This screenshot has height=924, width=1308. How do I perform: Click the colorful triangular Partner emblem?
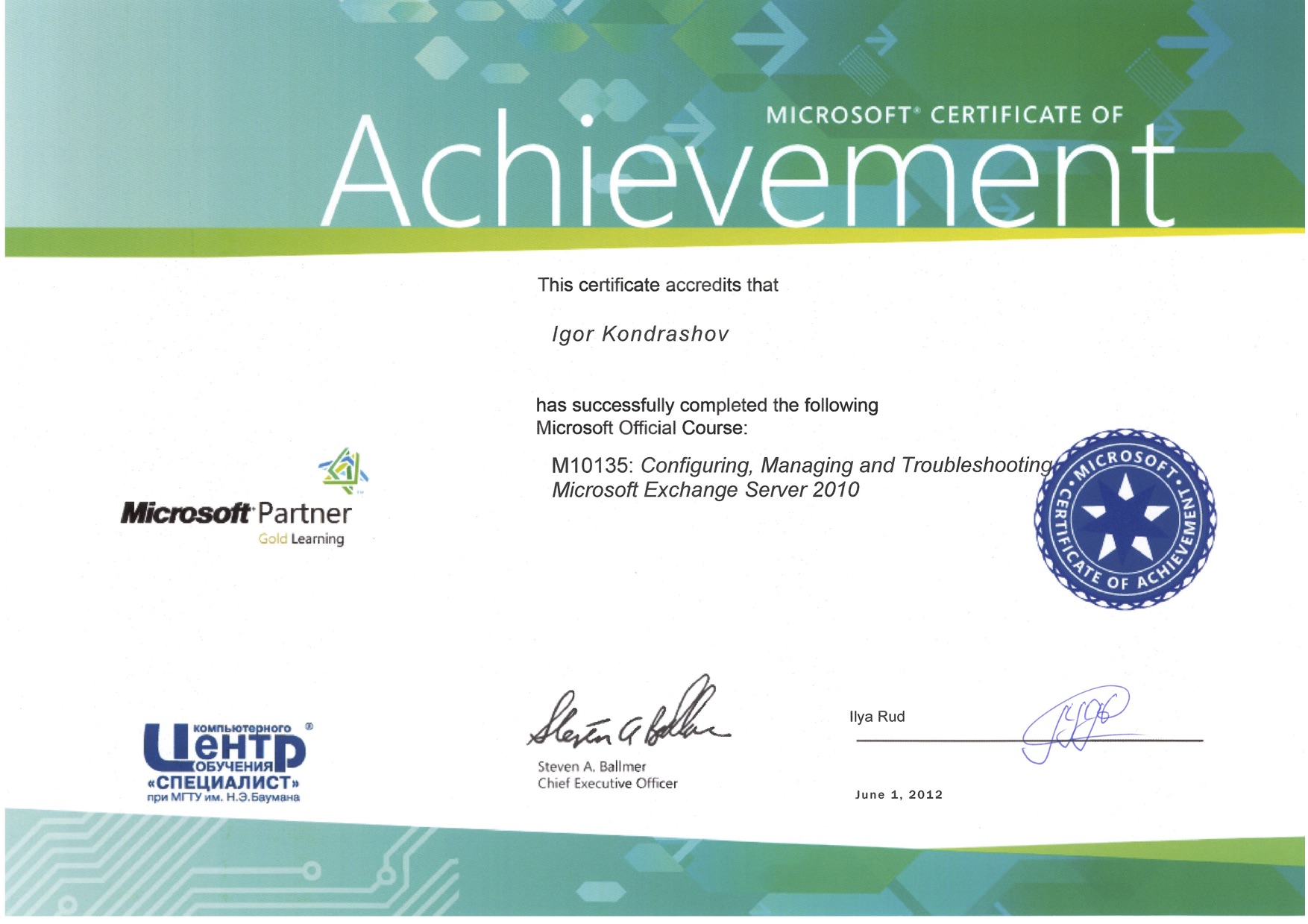coord(344,471)
